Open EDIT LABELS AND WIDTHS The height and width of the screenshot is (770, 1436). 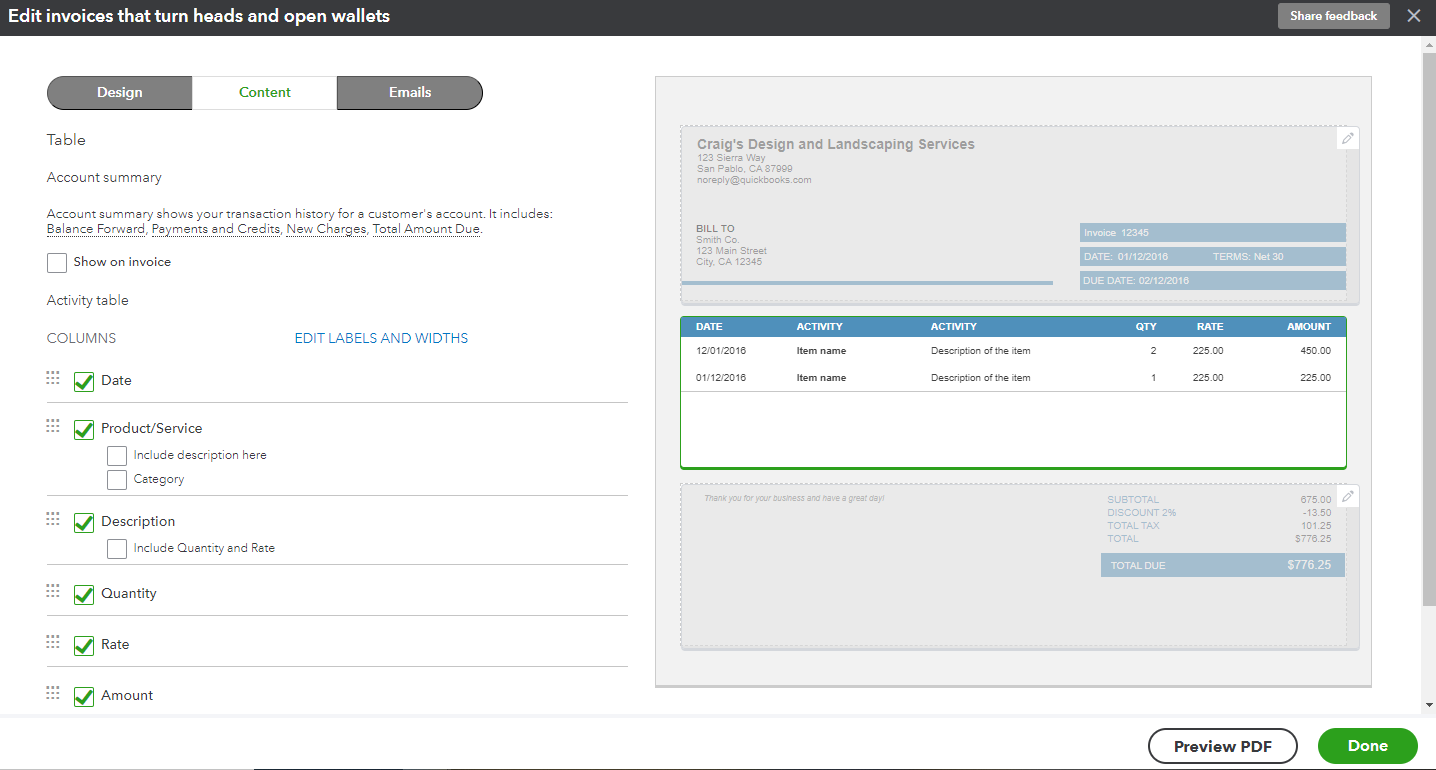pos(380,337)
